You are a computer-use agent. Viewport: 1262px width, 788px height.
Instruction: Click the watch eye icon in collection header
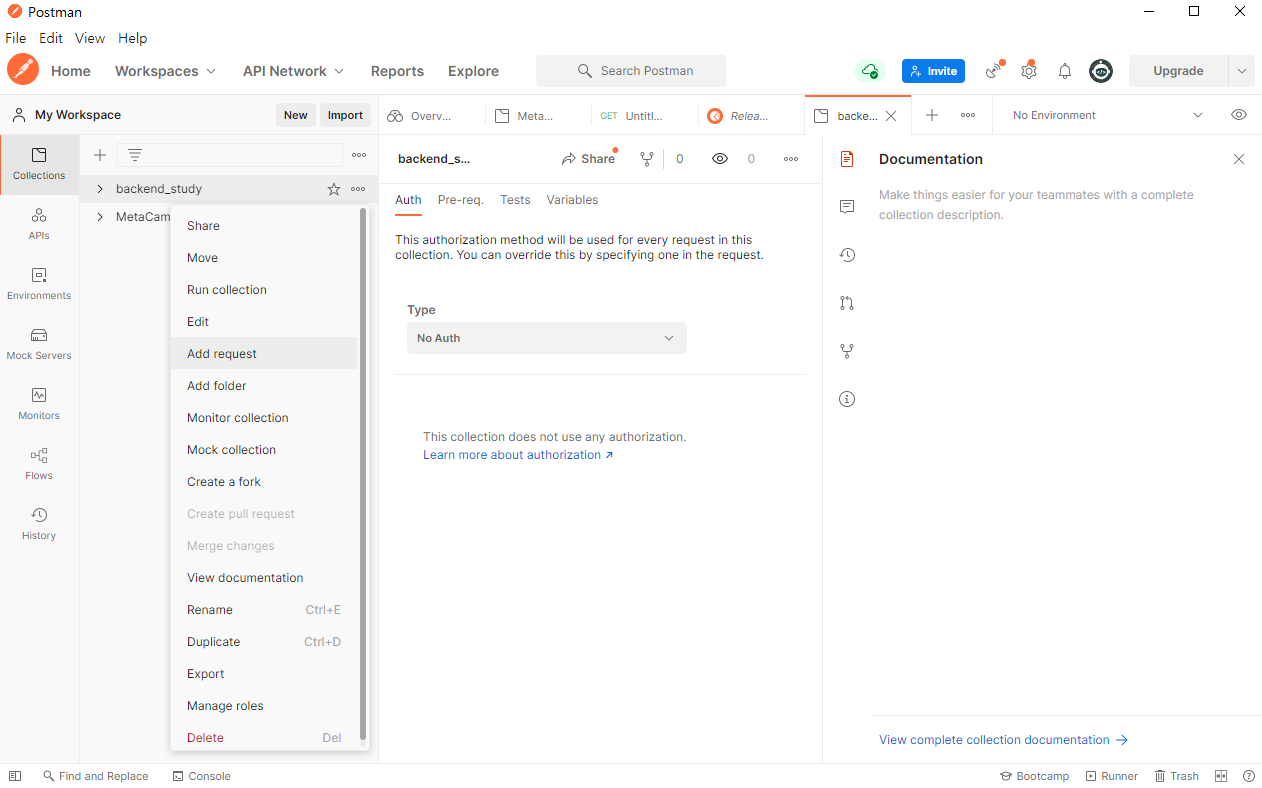720,159
